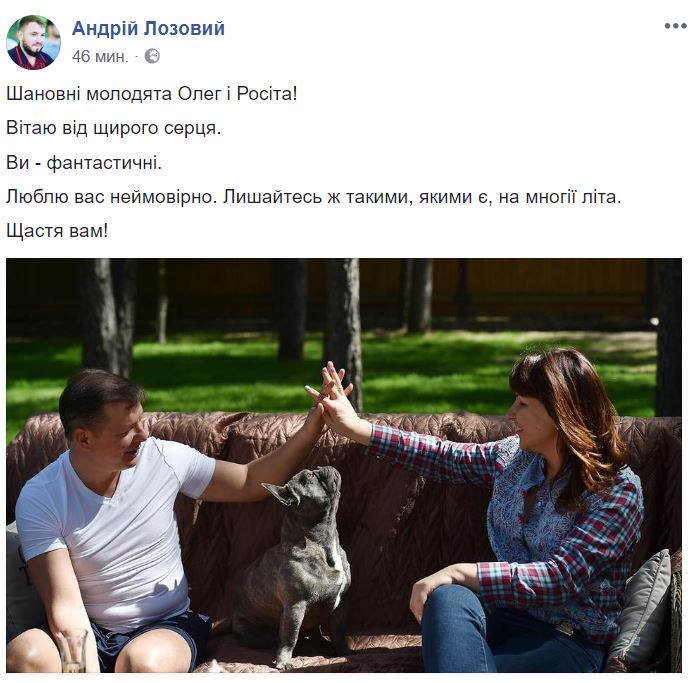
Task: Click the text "Вітаю від щирого серця."
Action: (x=113, y=128)
